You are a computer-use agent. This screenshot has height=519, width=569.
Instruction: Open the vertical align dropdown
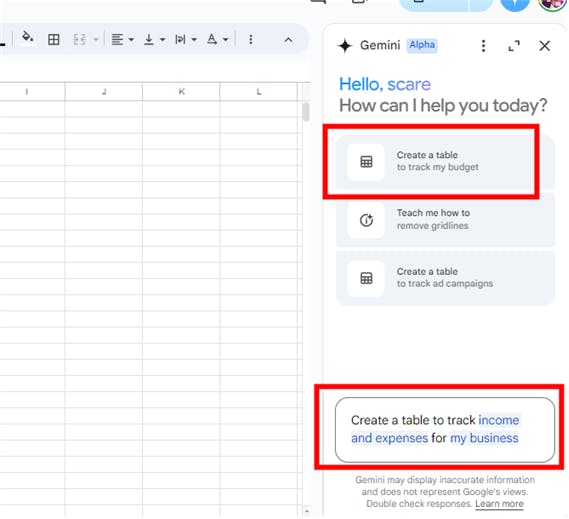(x=162, y=40)
